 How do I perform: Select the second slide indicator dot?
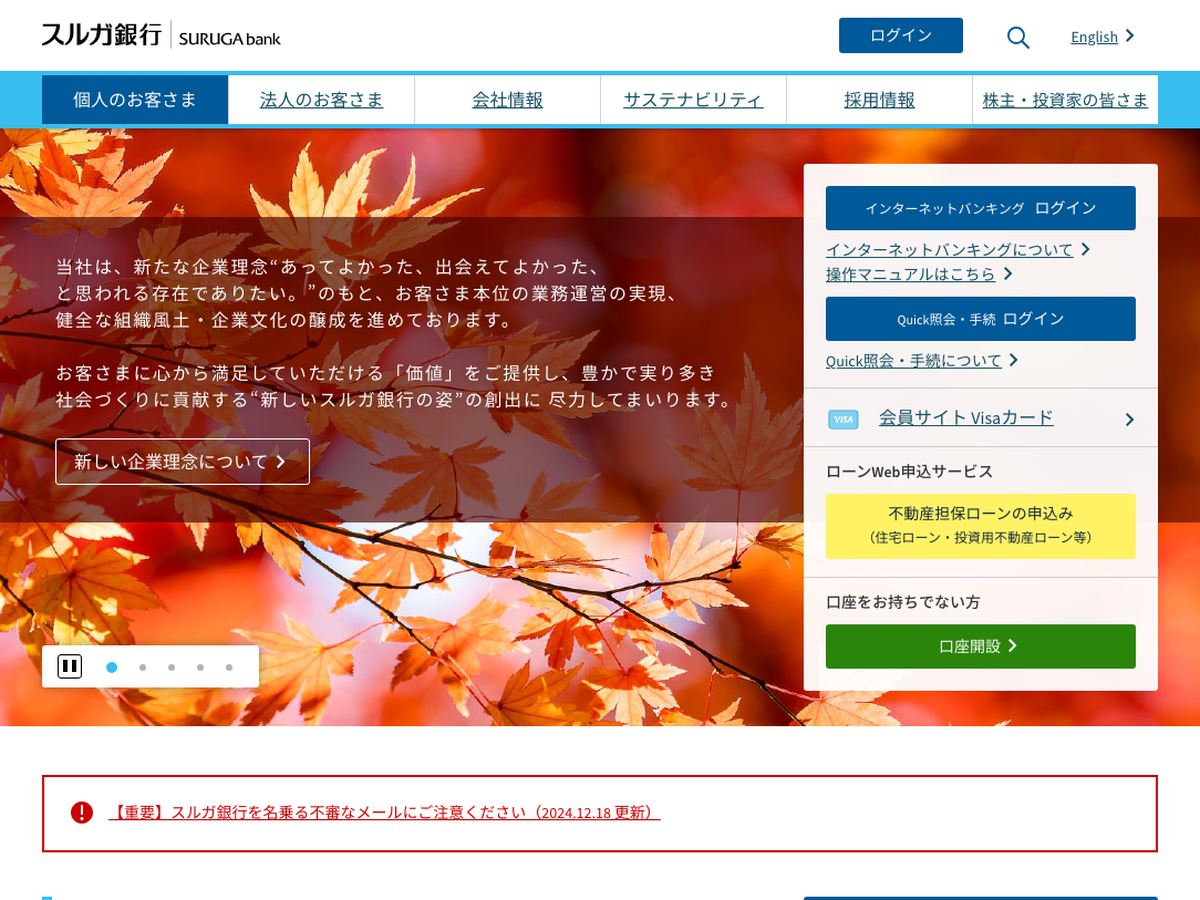pyautogui.click(x=143, y=667)
